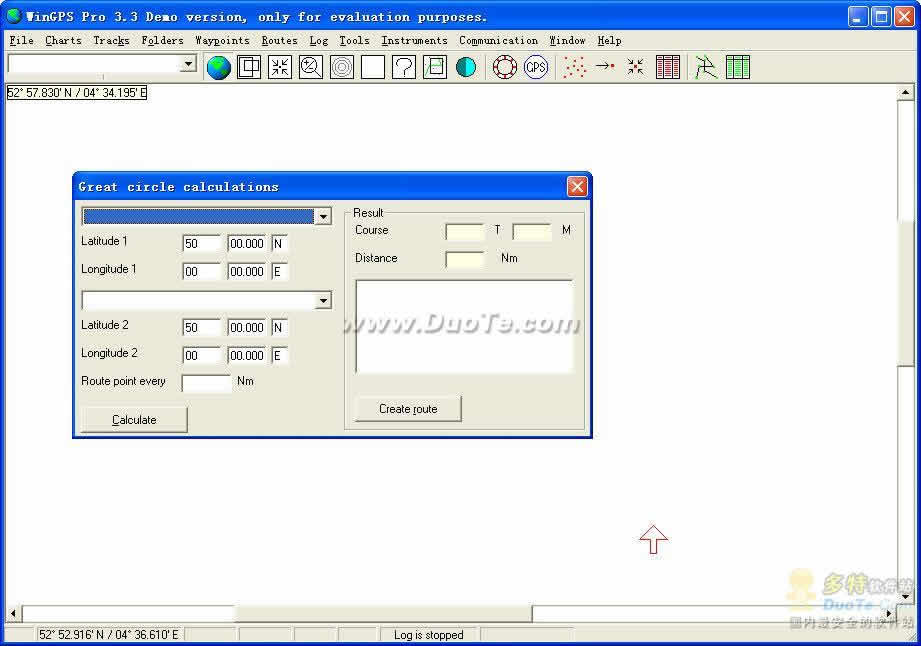Click the green route lines icon
The width and height of the screenshot is (921, 646).
(x=705, y=67)
